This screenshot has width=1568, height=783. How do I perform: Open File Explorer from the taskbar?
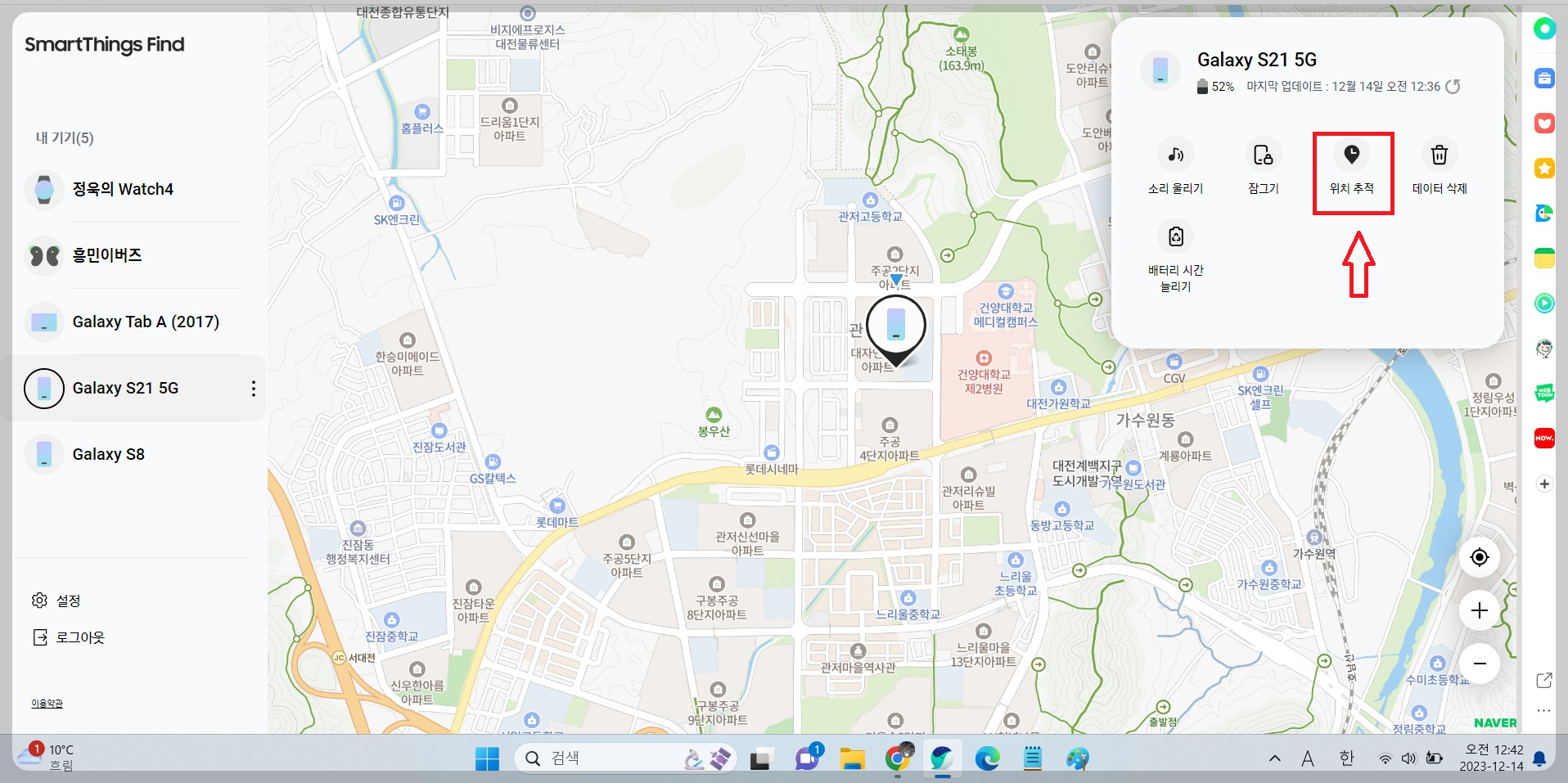[x=852, y=759]
